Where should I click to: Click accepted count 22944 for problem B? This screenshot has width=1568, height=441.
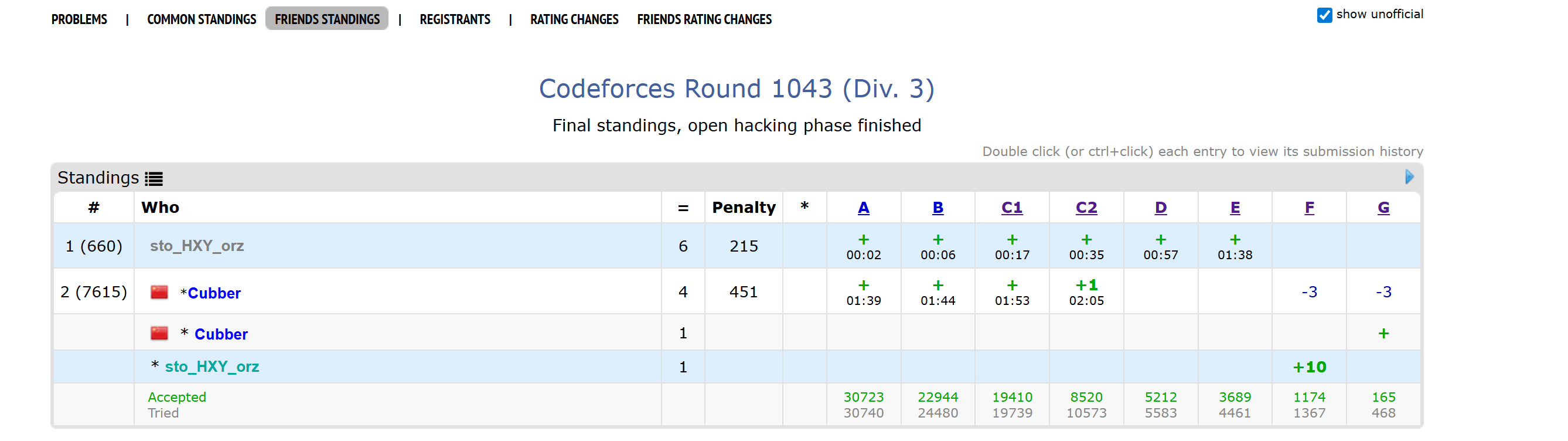pyautogui.click(x=938, y=397)
